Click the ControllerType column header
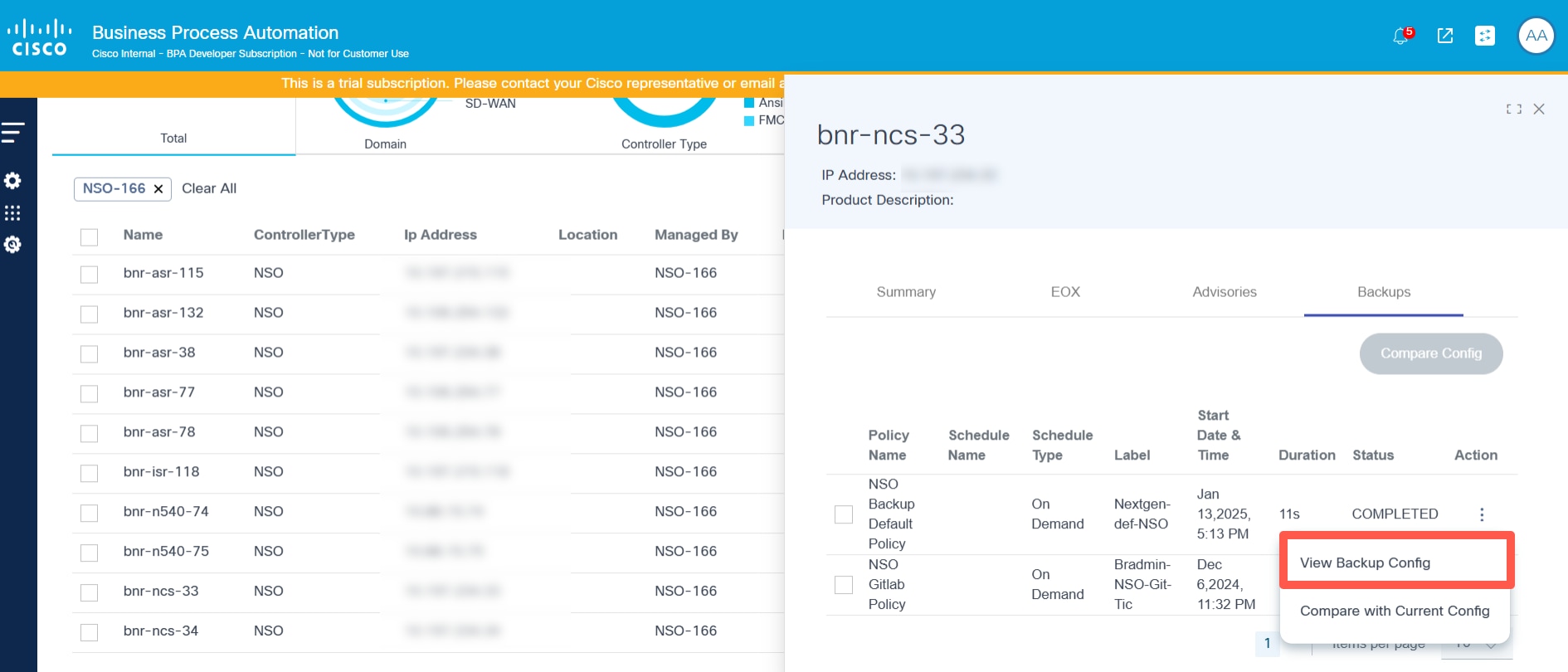This screenshot has height=672, width=1568. 304,235
